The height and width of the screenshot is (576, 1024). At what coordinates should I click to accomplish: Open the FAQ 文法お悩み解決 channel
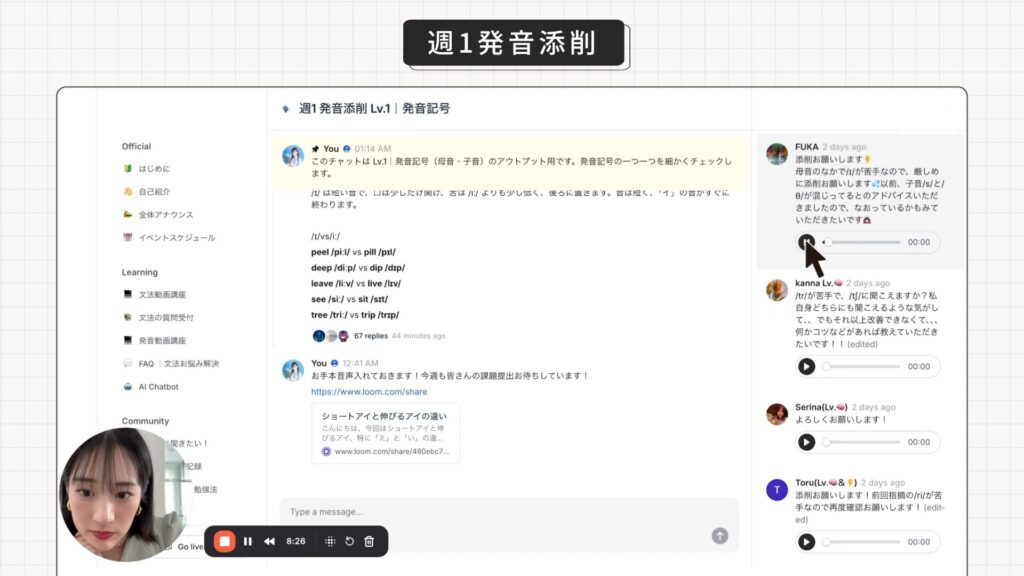coord(178,363)
